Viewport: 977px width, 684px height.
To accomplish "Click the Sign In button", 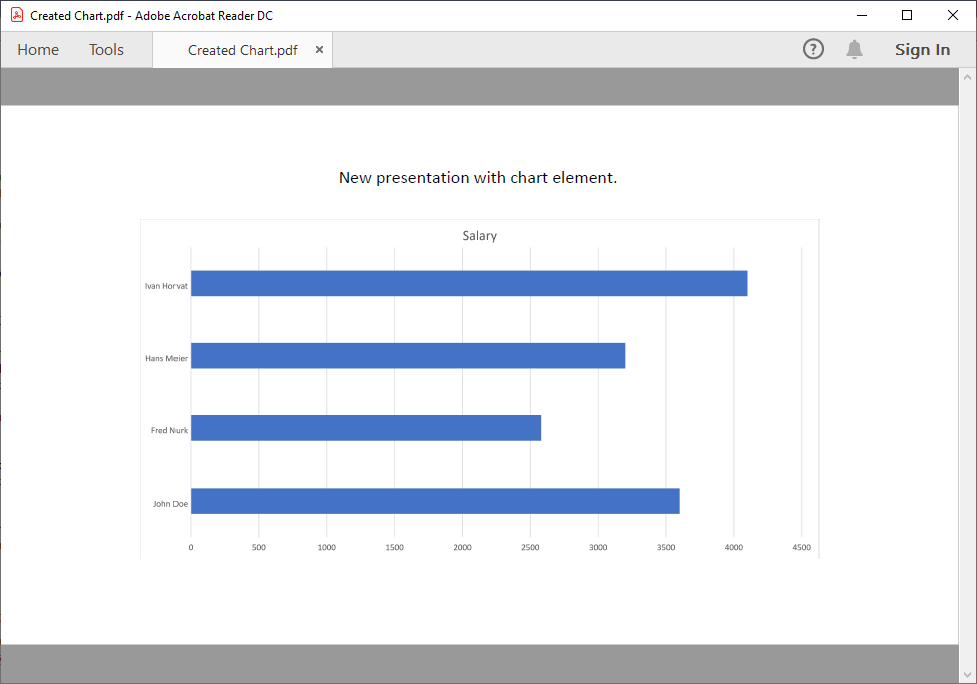I will 922,50.
